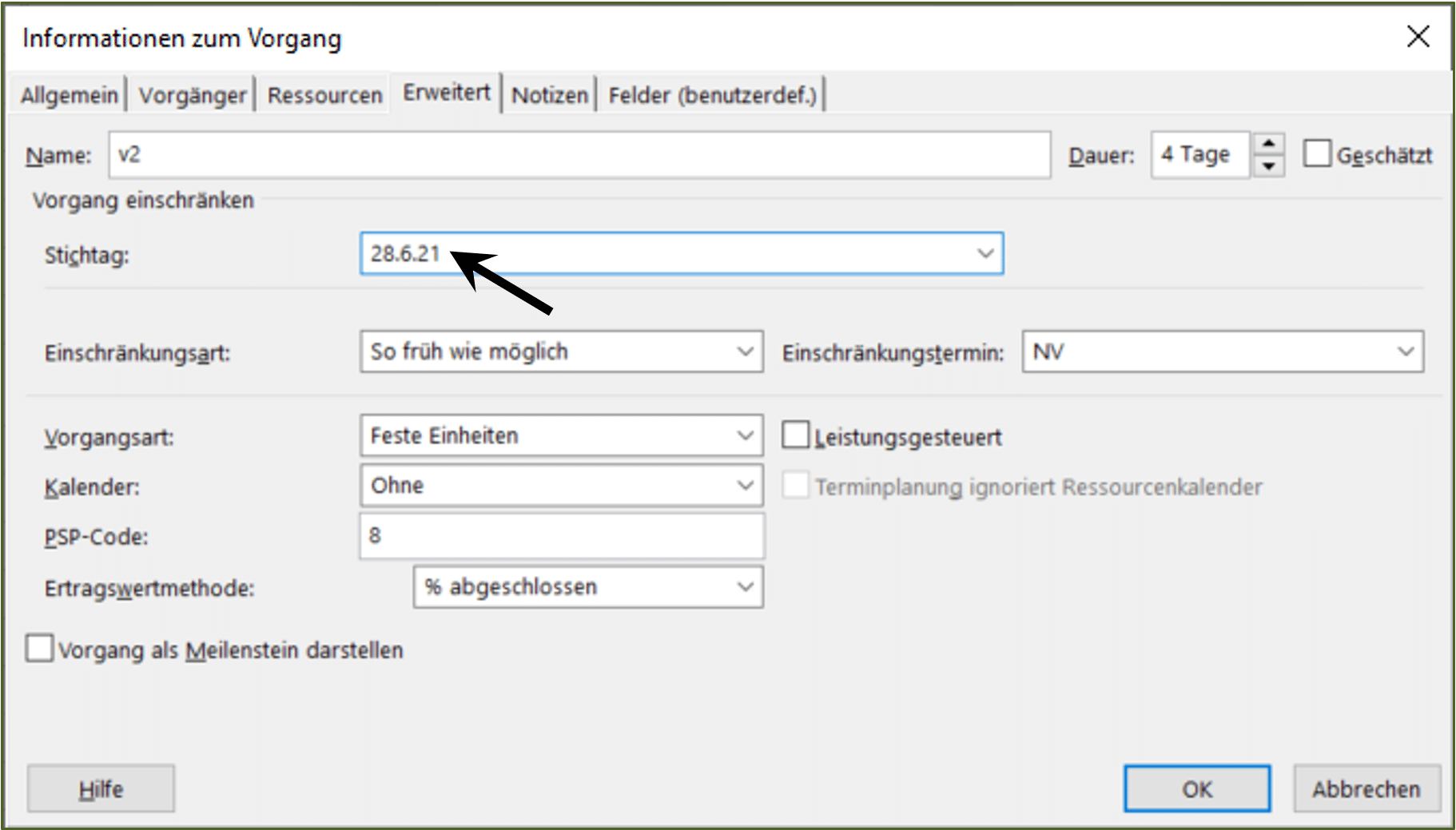Open the Kalender dropdown
Viewport: 1456px width, 830px height.
point(745,485)
